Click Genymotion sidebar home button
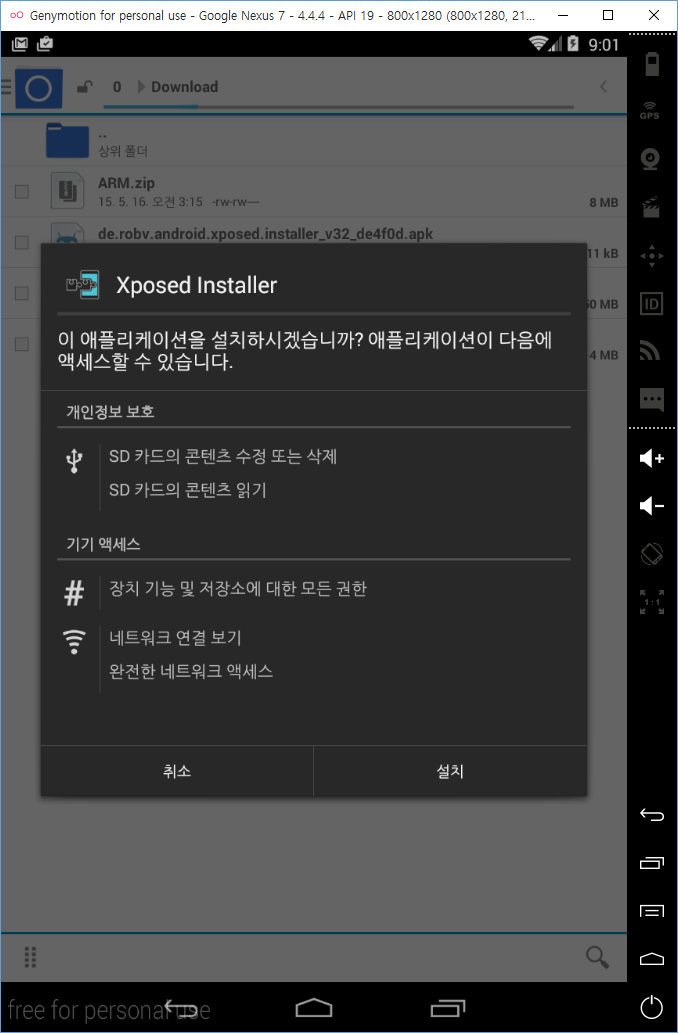The width and height of the screenshot is (678, 1033). (x=651, y=959)
